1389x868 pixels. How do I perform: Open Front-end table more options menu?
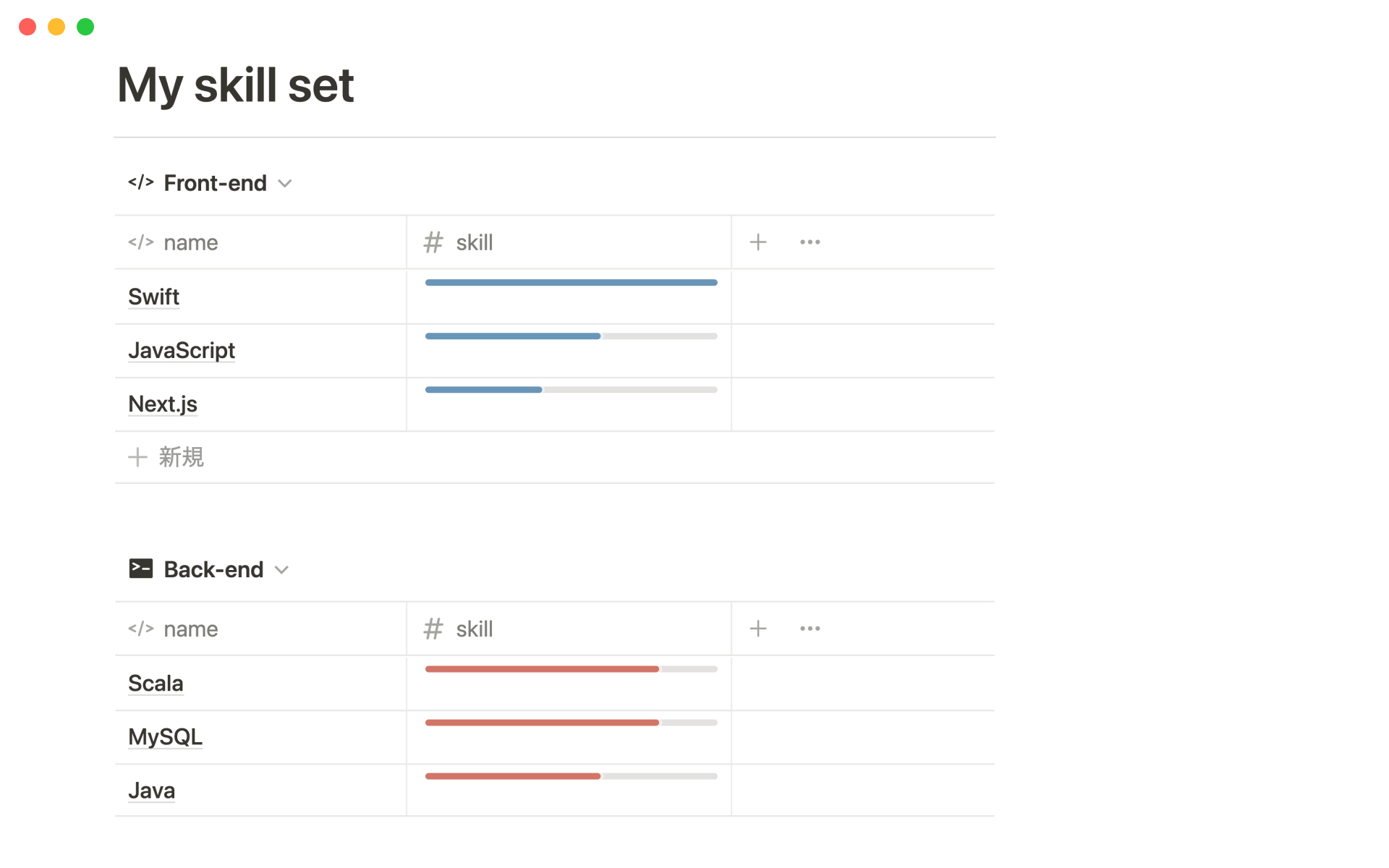[810, 242]
